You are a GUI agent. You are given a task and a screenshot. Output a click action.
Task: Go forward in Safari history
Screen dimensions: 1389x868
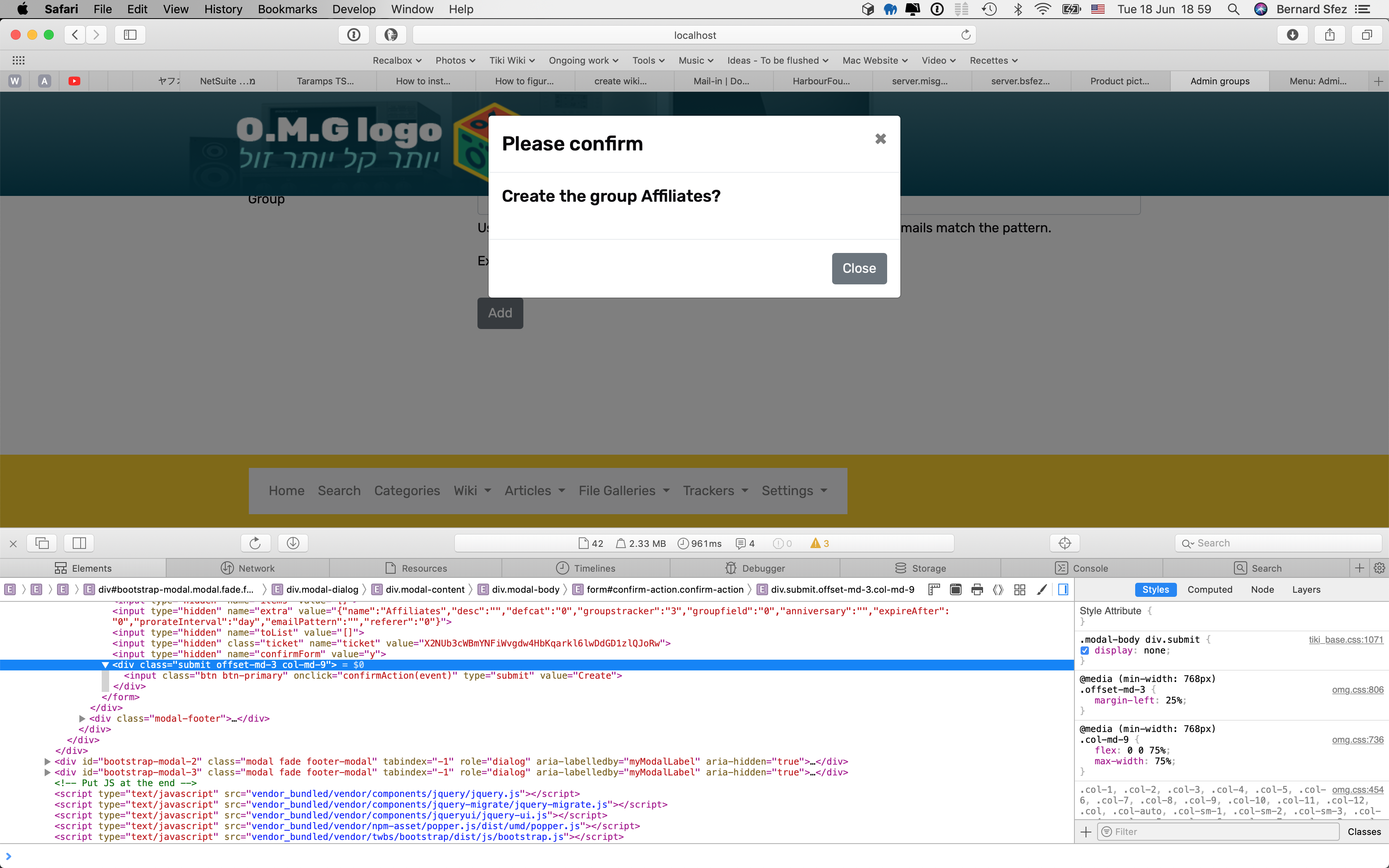(96, 35)
